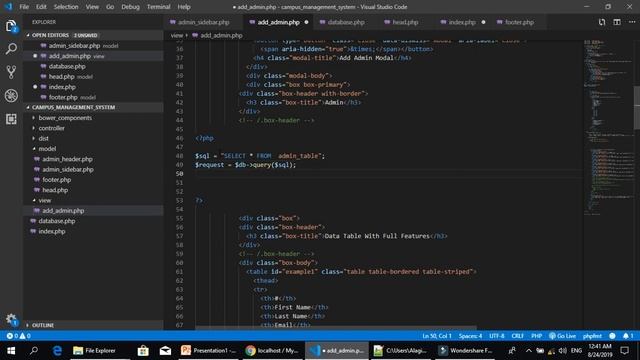Select PHP language mode in status bar
640x360 pixels.
pos(536,336)
